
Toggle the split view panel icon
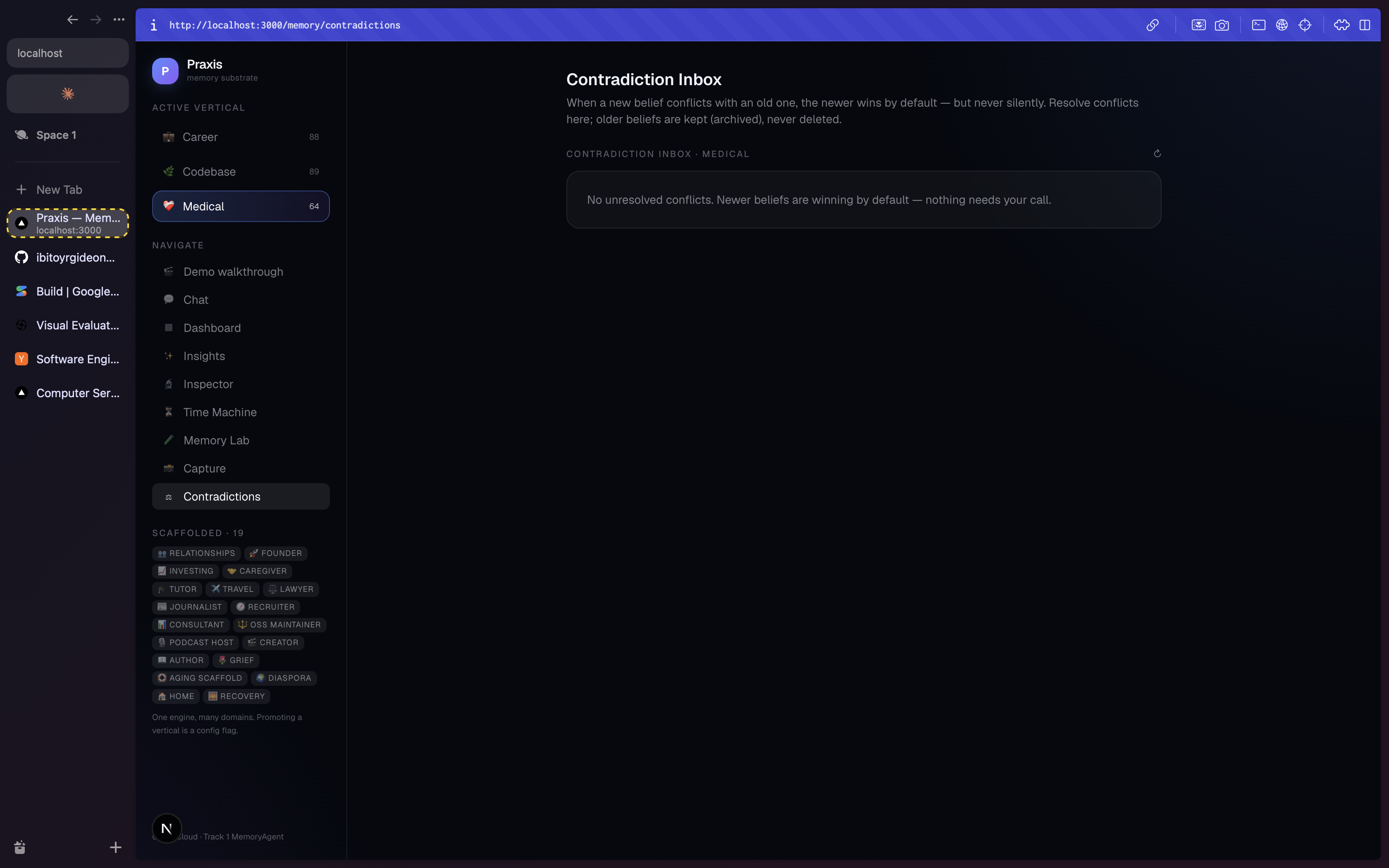1365,25
